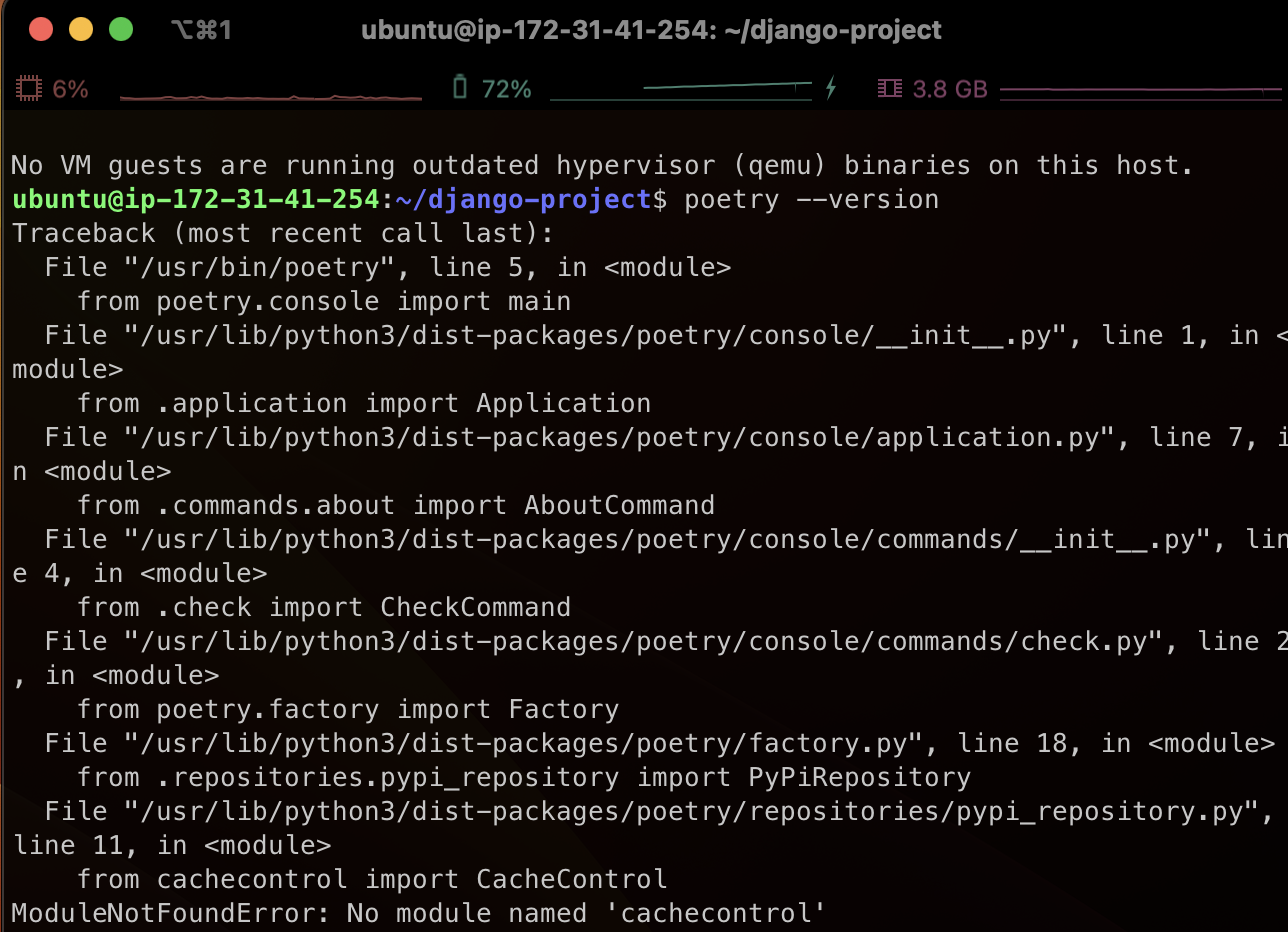Image resolution: width=1288 pixels, height=932 pixels.
Task: Click 'from .commands.about import AboutCommand' line
Action: pos(396,505)
